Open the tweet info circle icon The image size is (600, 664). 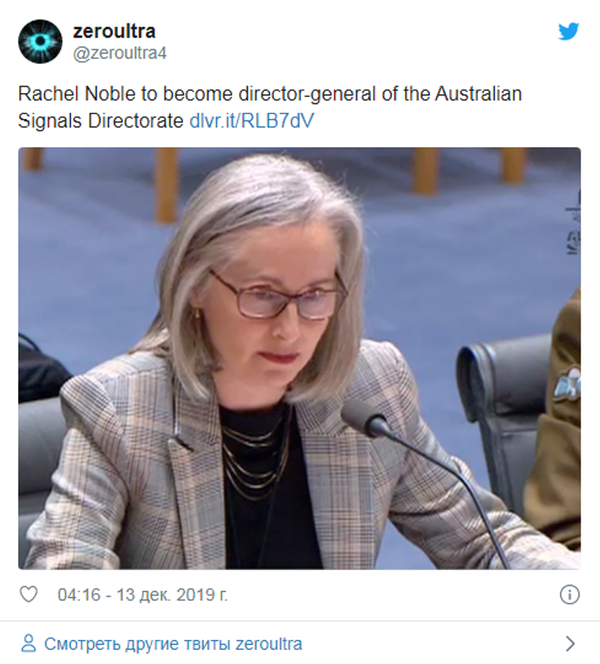click(570, 595)
